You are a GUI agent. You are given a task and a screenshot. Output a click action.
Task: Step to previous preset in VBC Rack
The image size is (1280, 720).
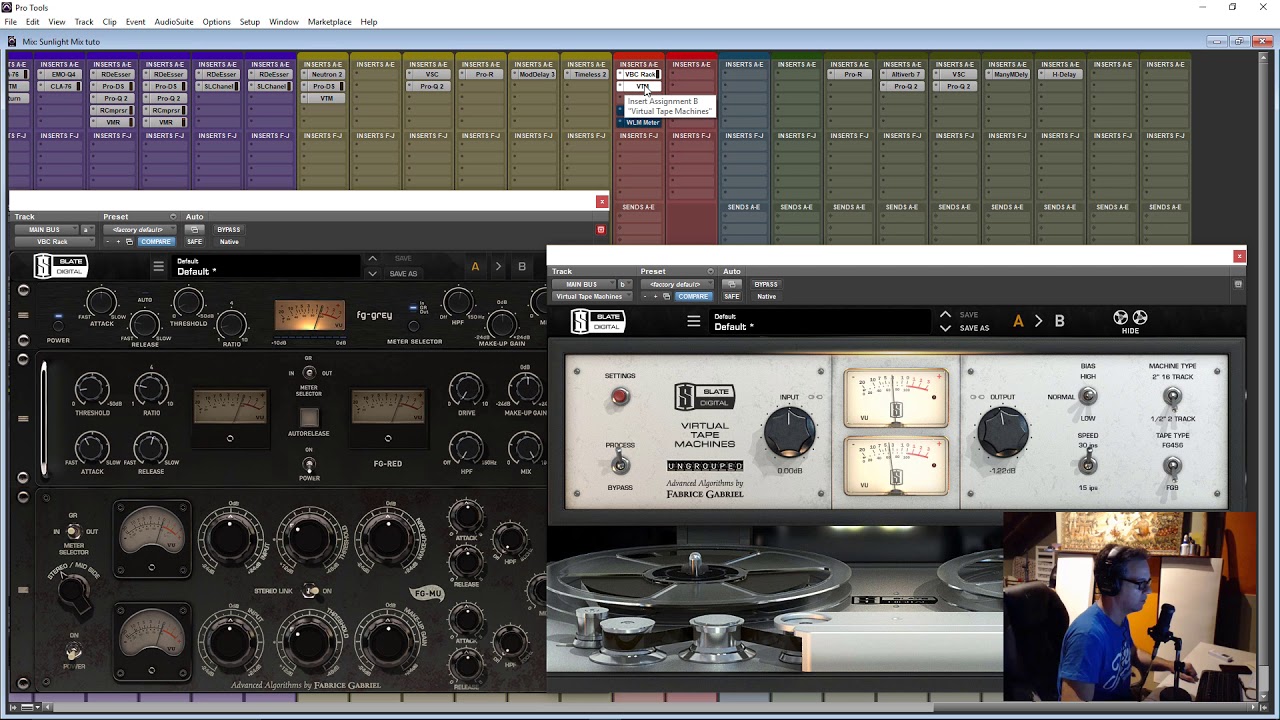372,259
